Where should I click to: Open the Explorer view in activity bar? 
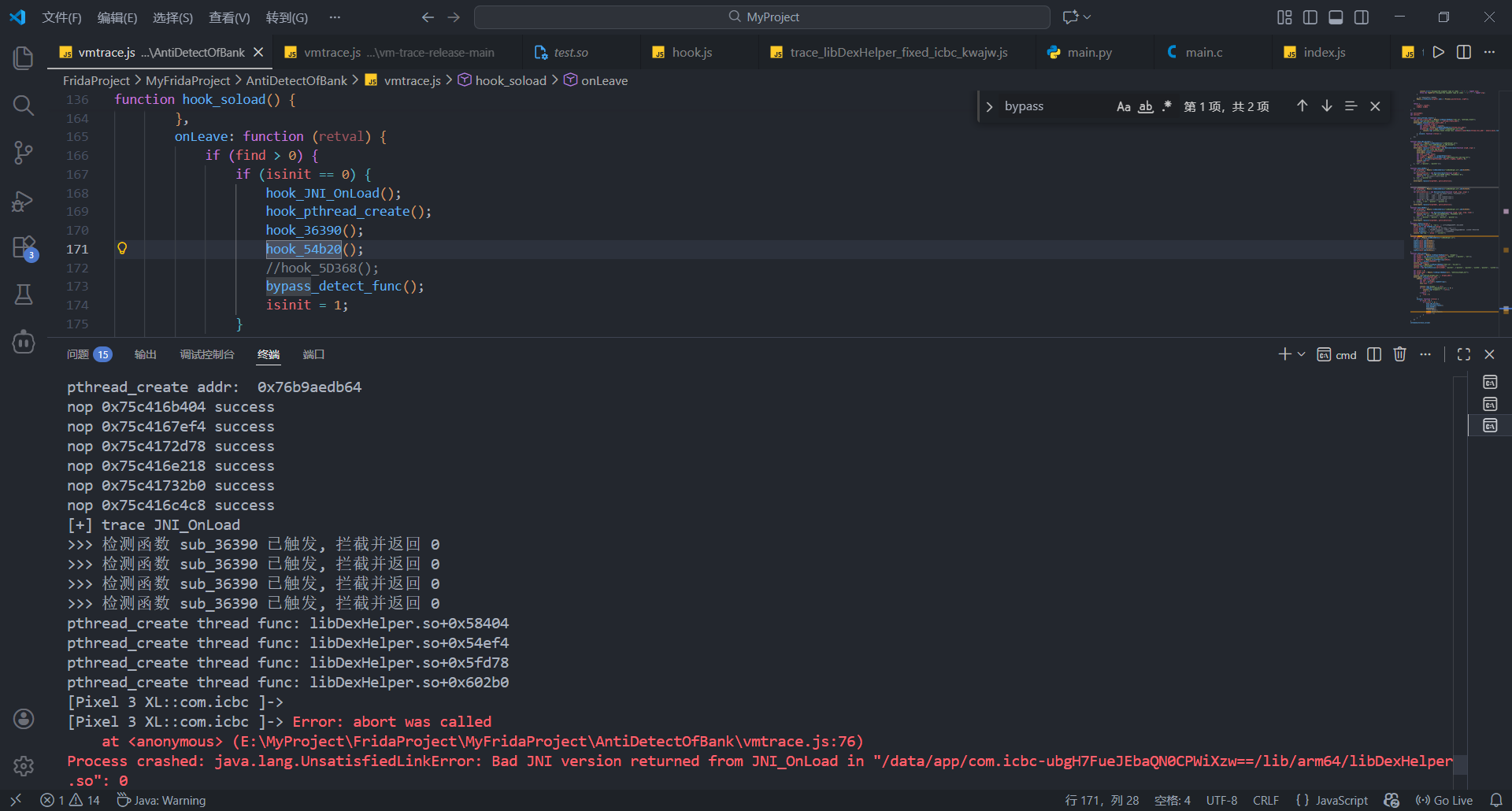(x=24, y=57)
